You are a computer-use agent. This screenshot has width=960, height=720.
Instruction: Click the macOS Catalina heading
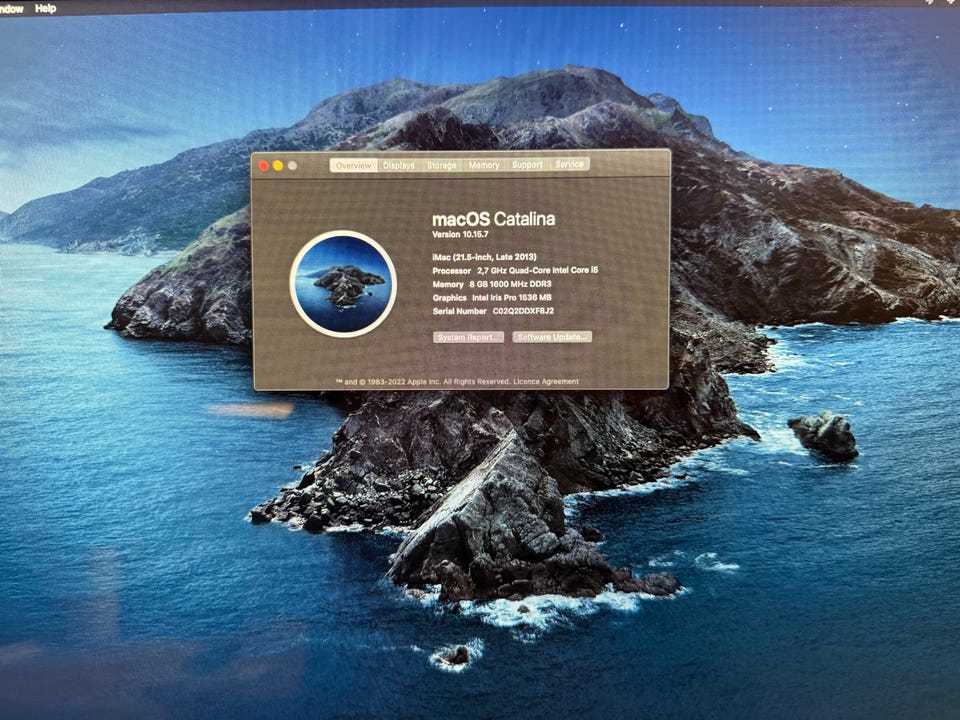[493, 219]
